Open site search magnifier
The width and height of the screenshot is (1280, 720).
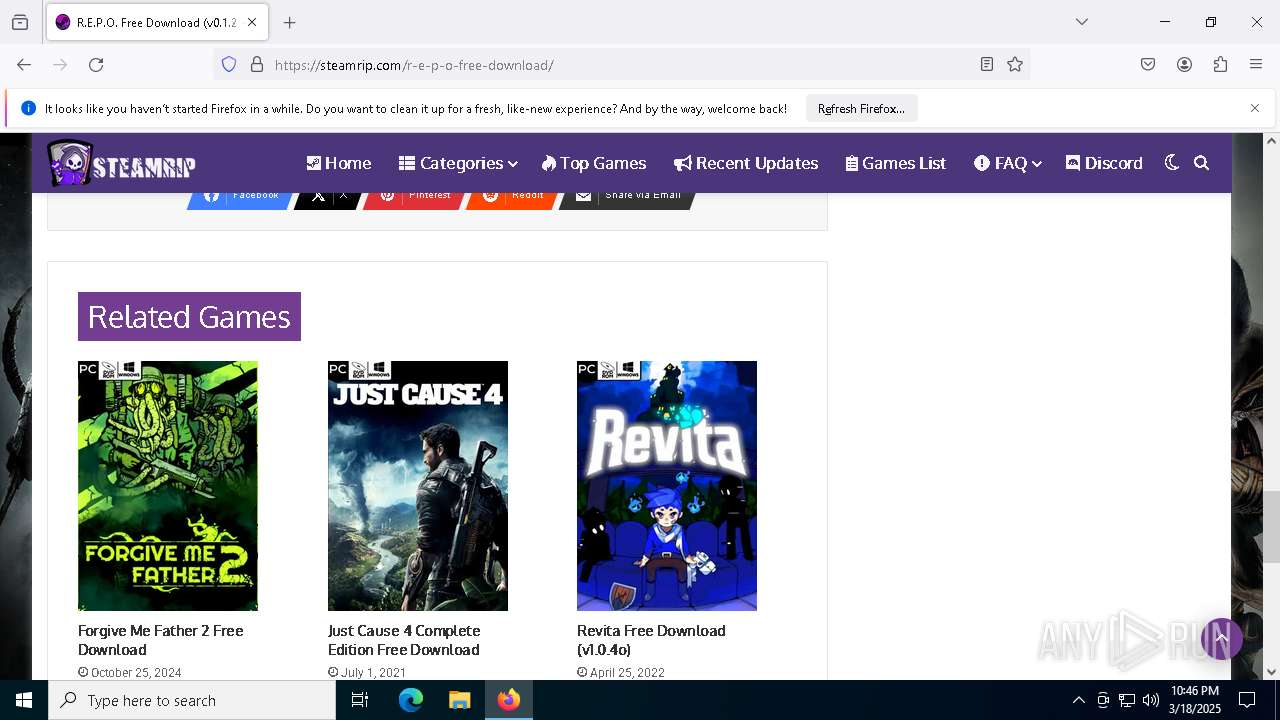1202,163
